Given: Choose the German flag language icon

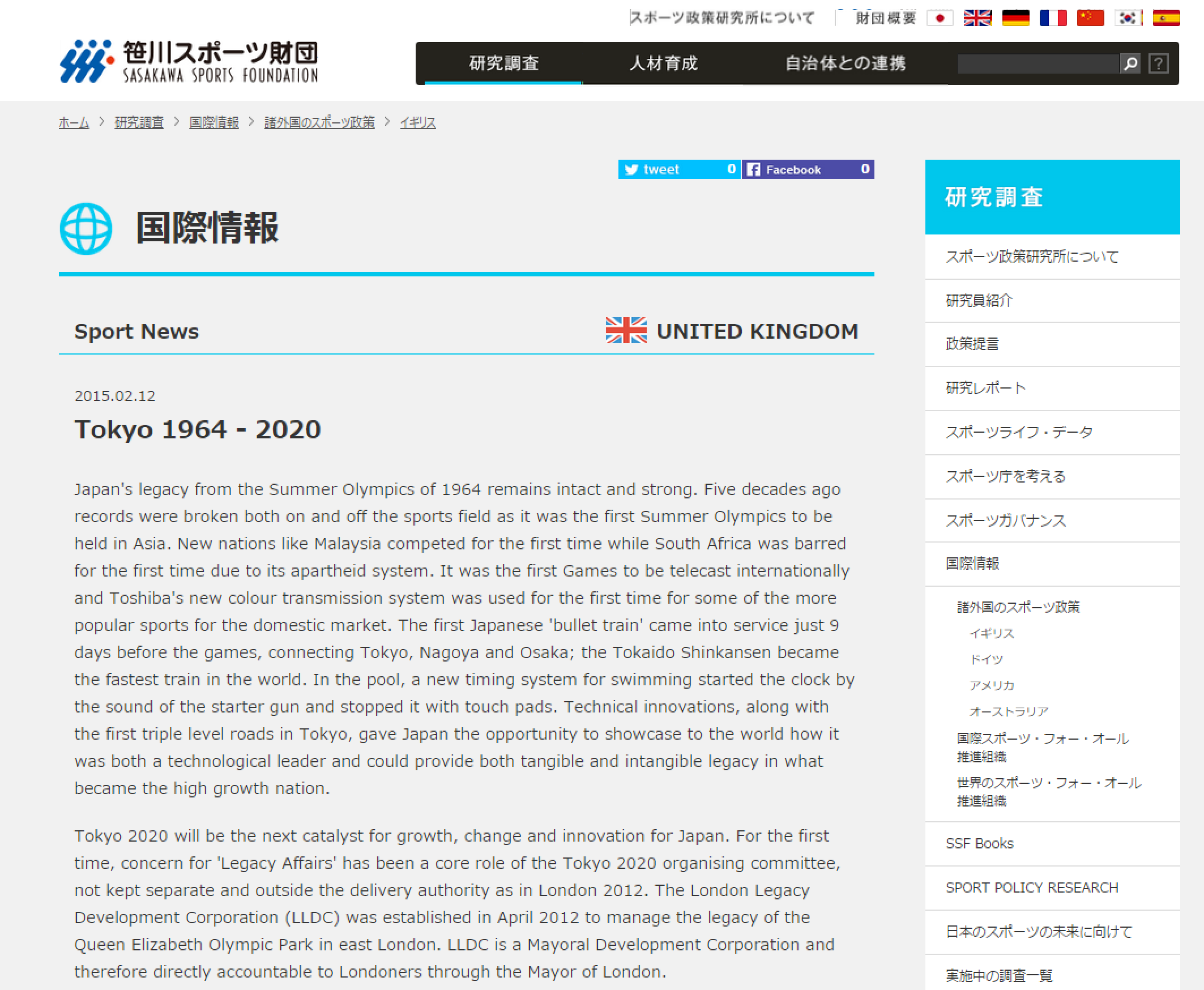Looking at the screenshot, I should (1015, 18).
